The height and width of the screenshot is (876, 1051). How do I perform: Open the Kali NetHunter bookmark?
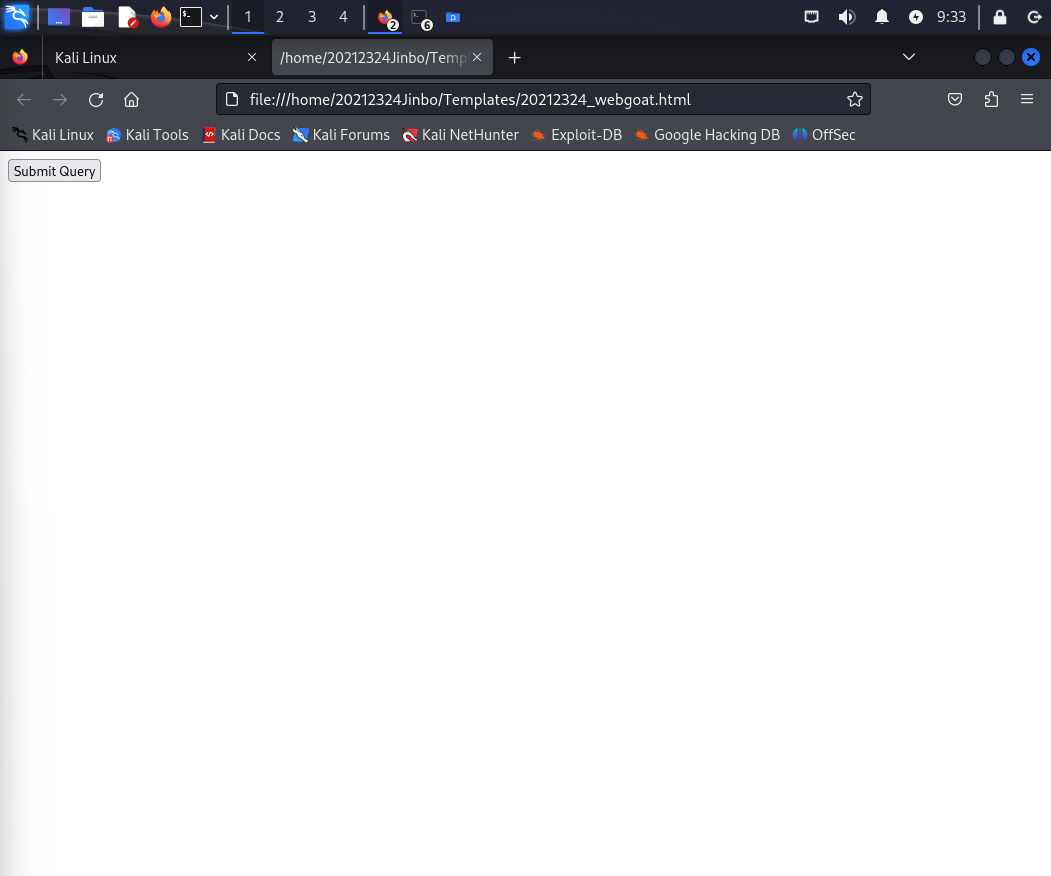click(x=460, y=135)
